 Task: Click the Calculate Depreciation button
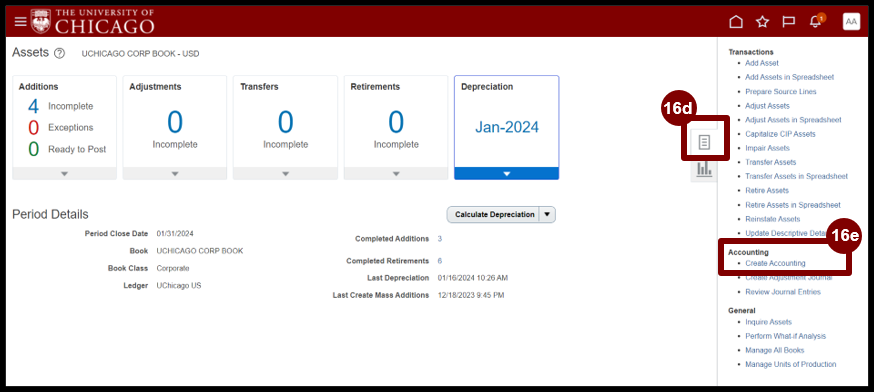[494, 215]
